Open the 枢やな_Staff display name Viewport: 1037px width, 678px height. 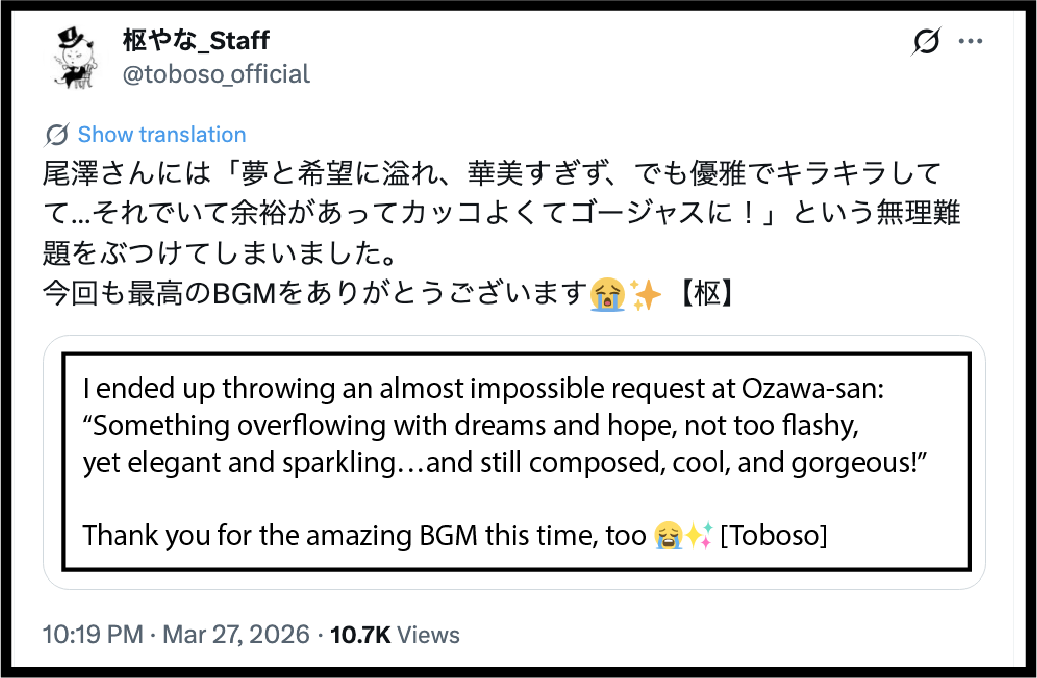[196, 40]
